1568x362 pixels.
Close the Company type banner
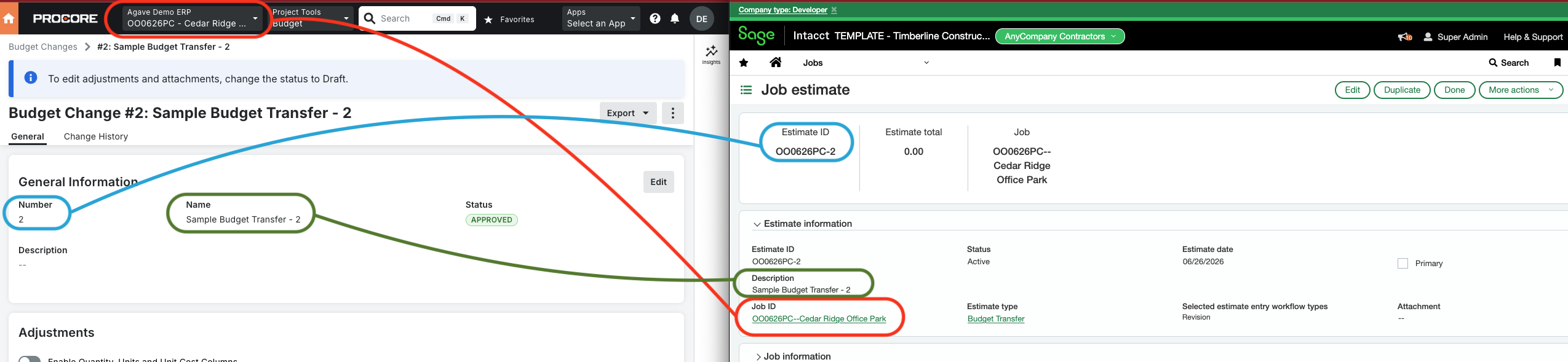tap(834, 10)
